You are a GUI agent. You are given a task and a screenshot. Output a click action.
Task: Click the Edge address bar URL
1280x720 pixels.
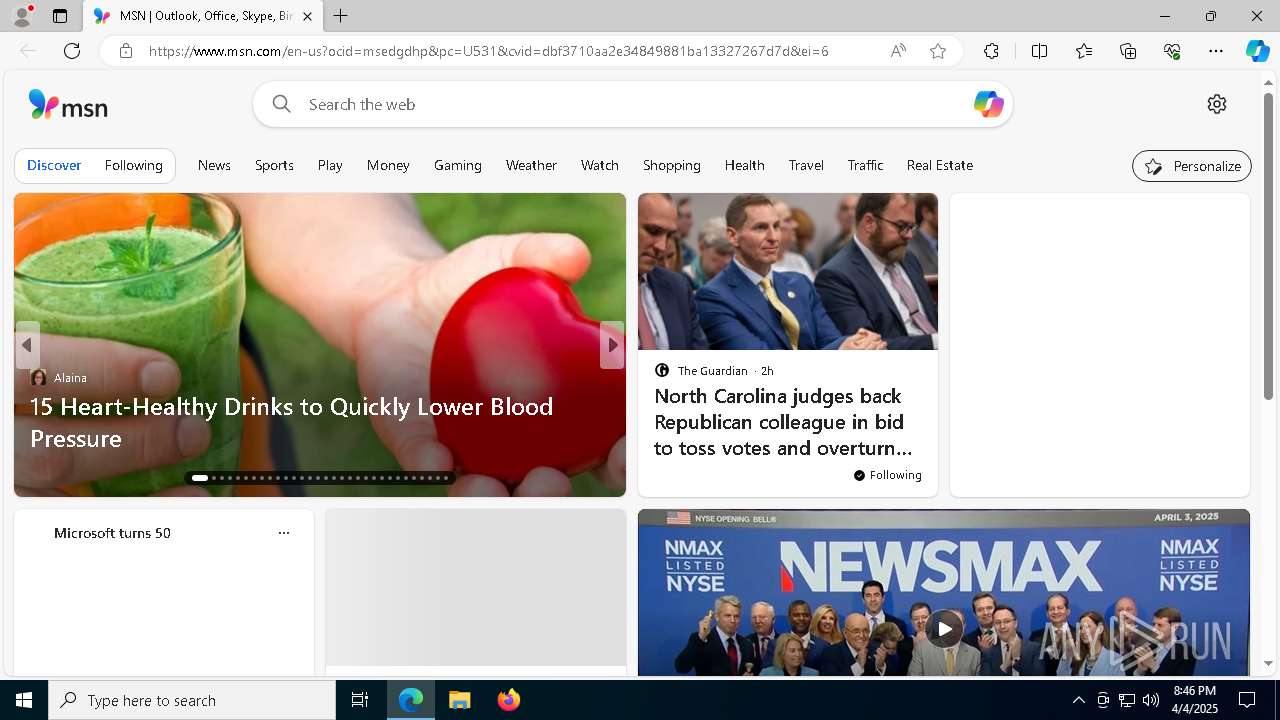point(489,51)
